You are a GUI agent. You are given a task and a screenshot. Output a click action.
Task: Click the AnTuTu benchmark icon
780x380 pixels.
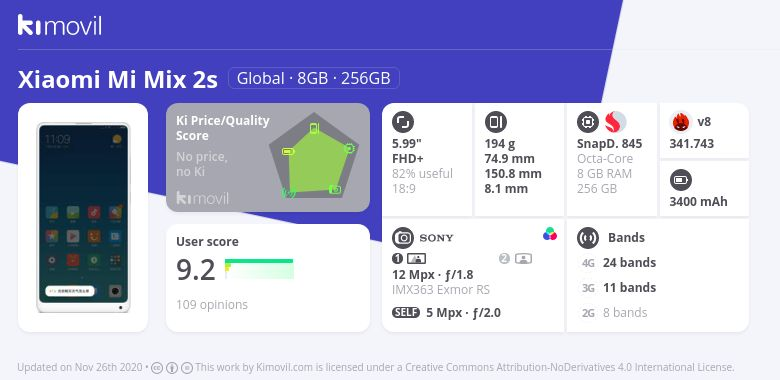click(x=681, y=122)
